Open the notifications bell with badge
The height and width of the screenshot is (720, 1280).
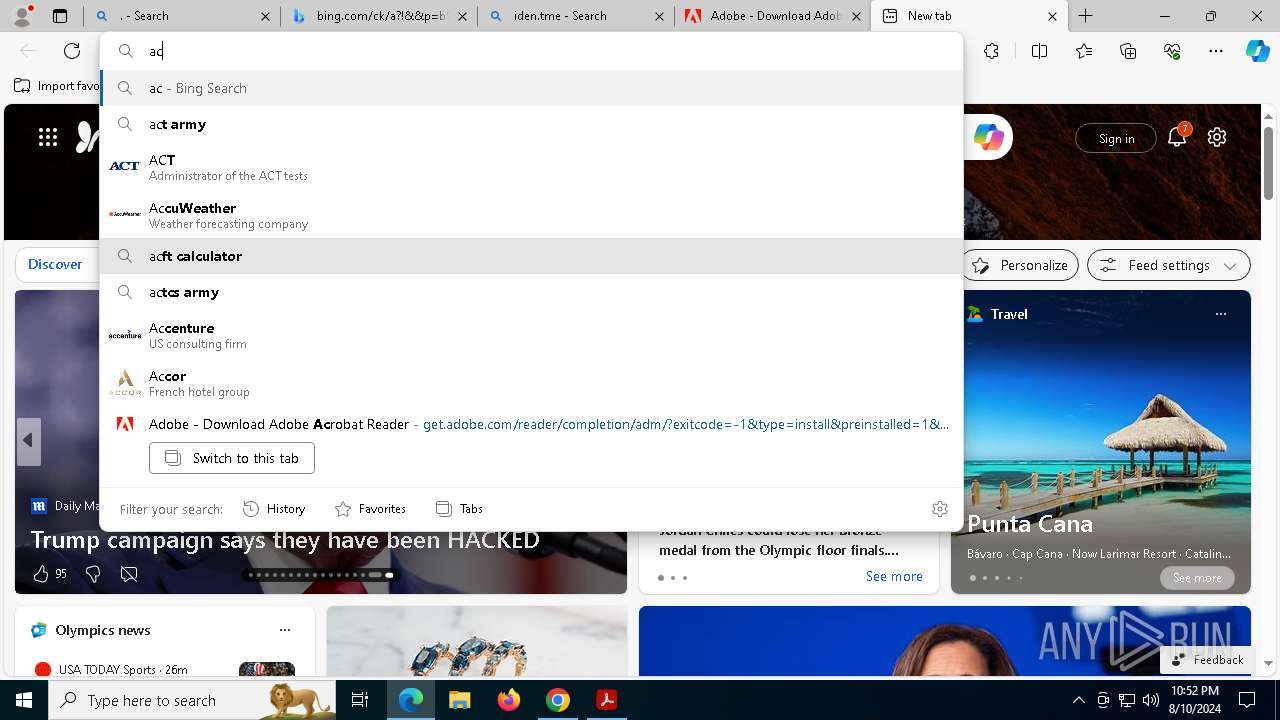click(x=1177, y=137)
